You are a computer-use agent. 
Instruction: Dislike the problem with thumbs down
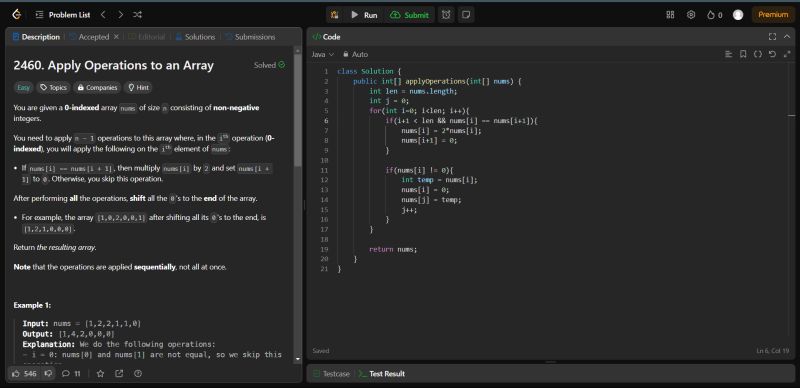click(48, 374)
